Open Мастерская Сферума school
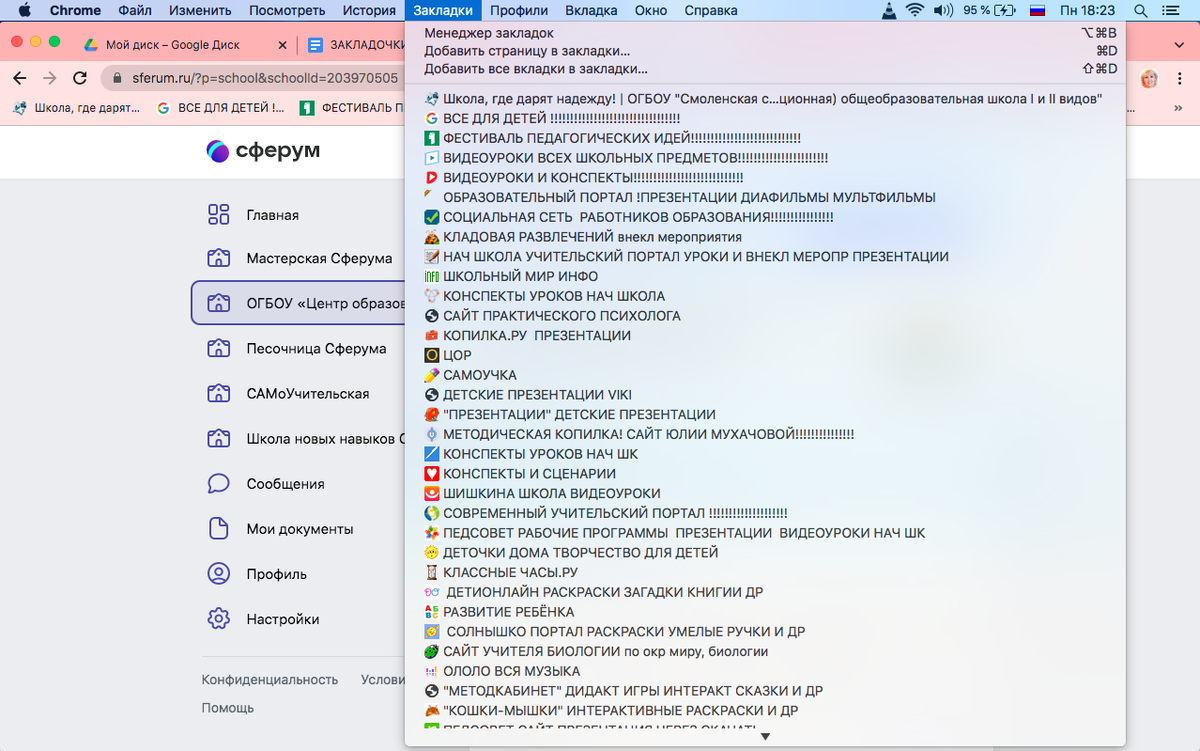This screenshot has width=1200, height=751. point(299,258)
